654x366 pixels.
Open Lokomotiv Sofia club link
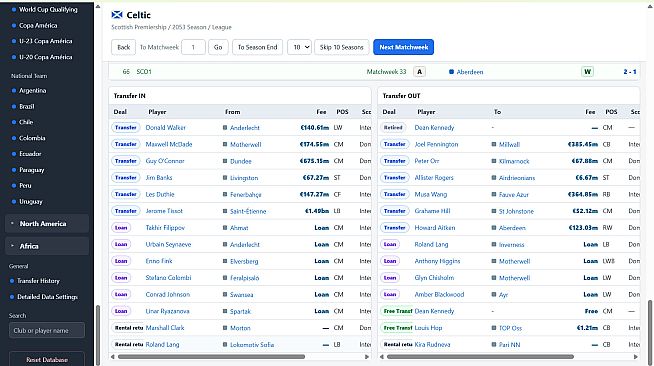tap(252, 345)
